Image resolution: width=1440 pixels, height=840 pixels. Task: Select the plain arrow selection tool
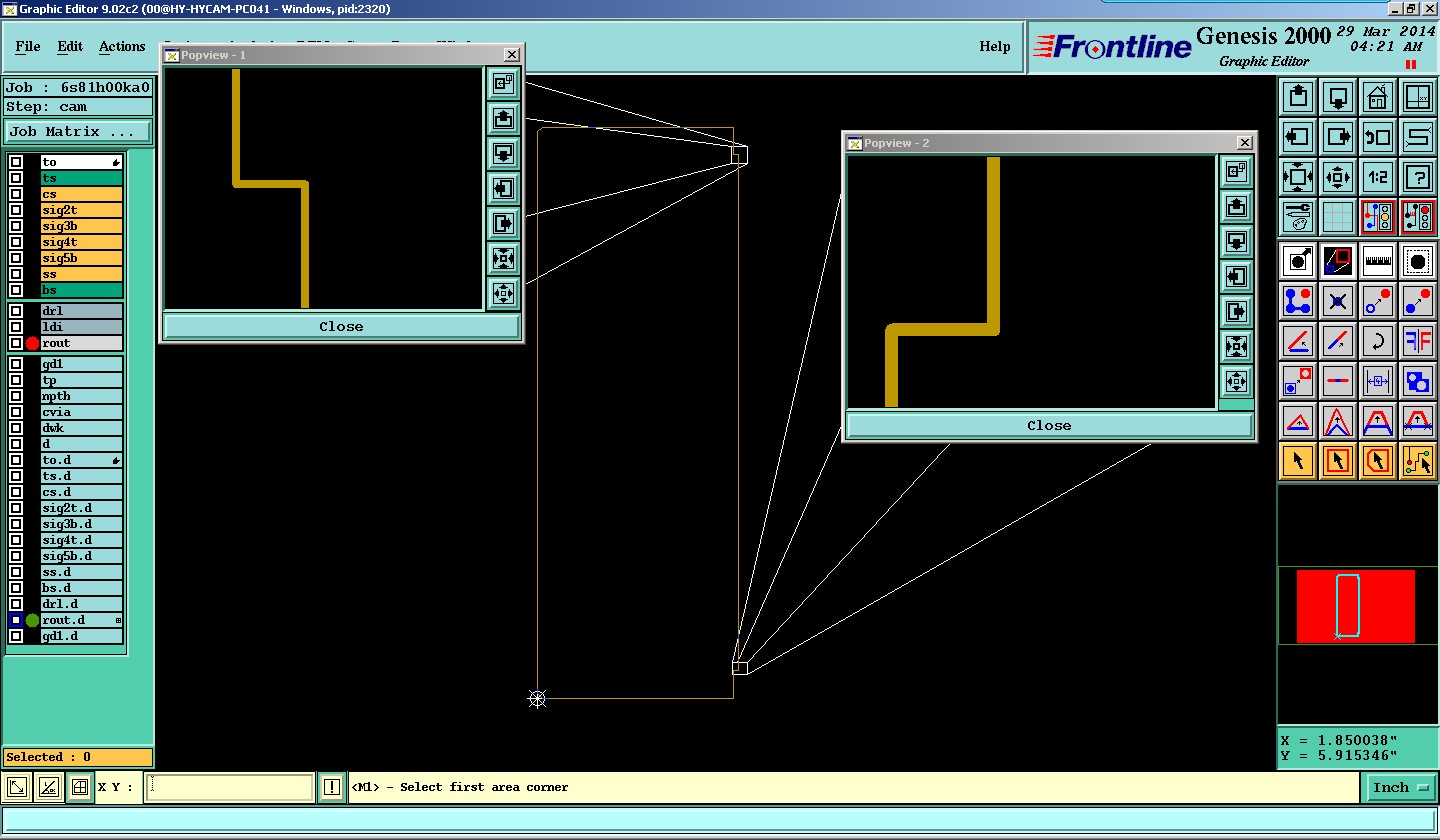click(x=1298, y=461)
